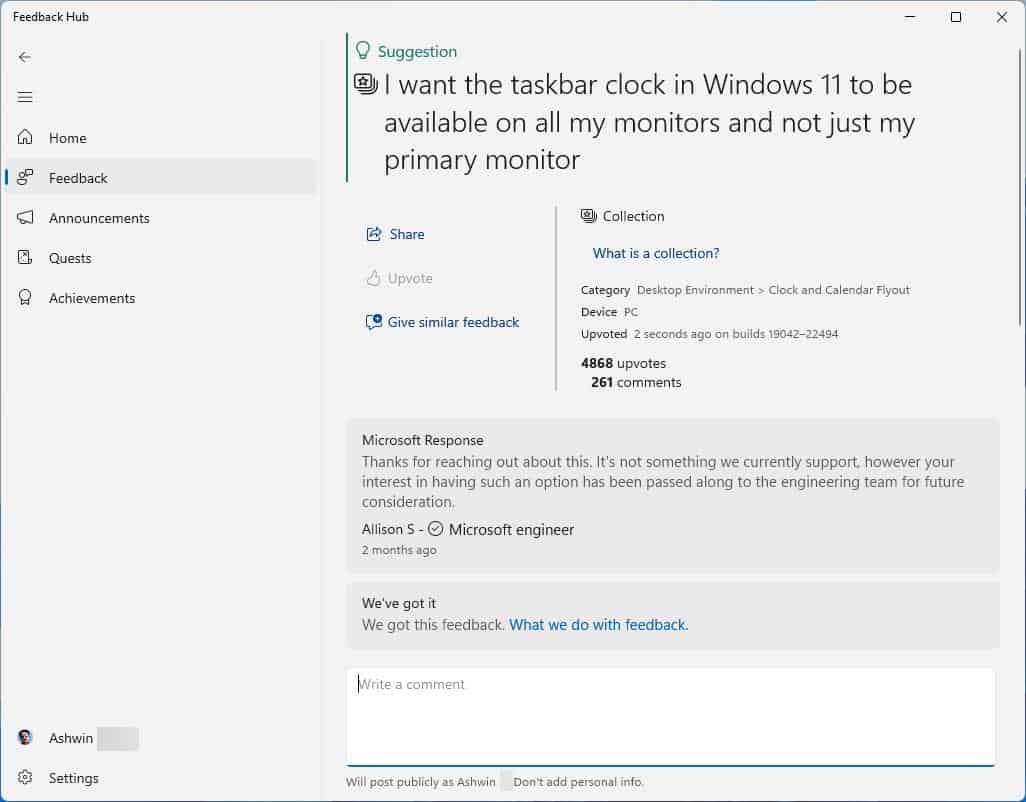Click the Collection badge icon
The height and width of the screenshot is (802, 1026).
587,216
